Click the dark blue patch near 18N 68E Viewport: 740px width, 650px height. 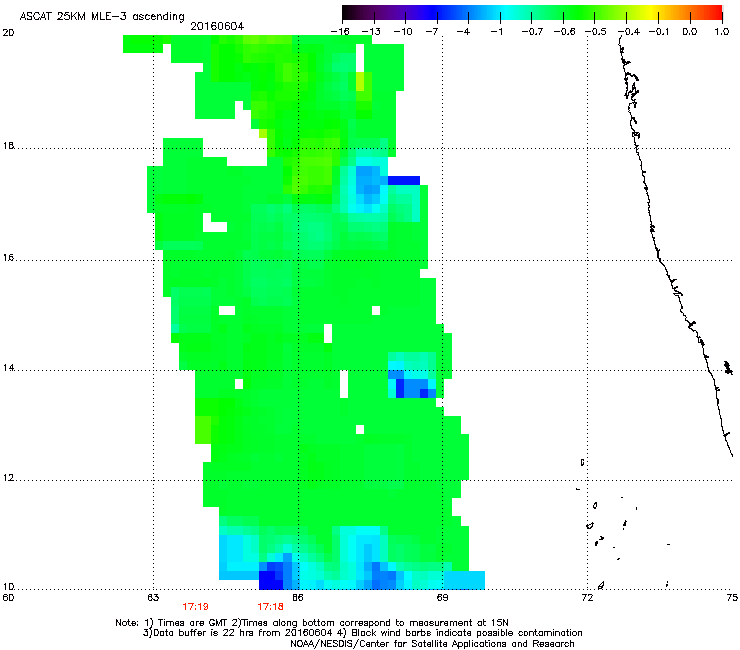pyautogui.click(x=404, y=180)
